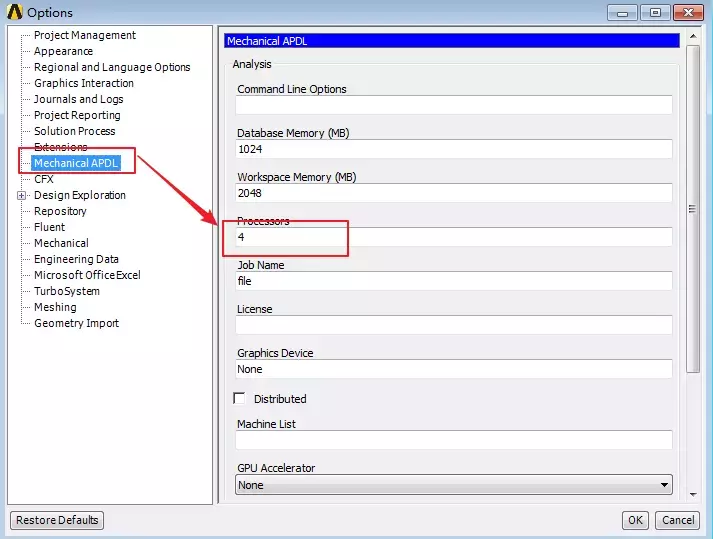The height and width of the screenshot is (539, 713).
Task: Click the scrollbar down arrow
Action: coord(693,495)
